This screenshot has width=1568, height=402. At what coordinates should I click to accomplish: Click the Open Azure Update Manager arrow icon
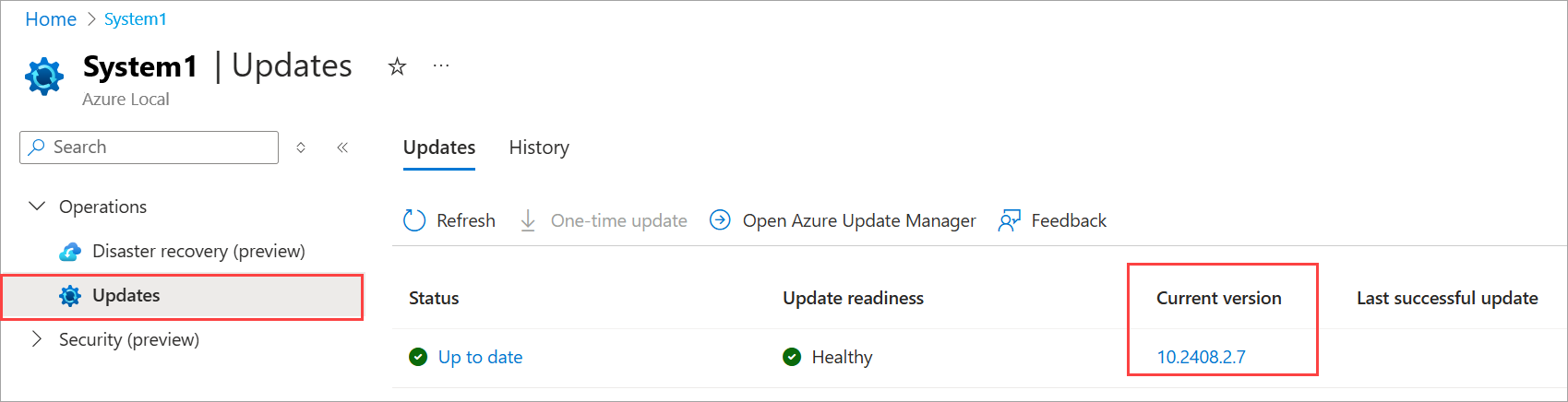[x=720, y=220]
